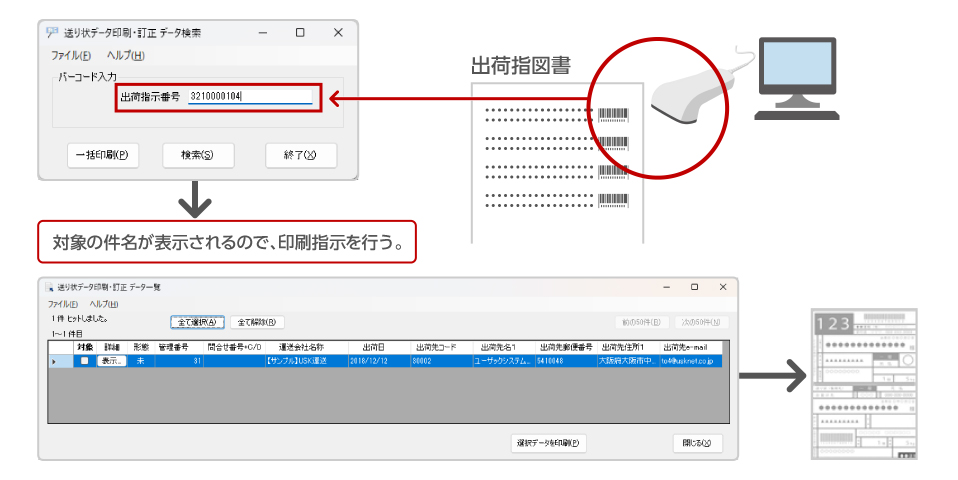
Task: Maximize the データ検索 search window
Action: 300,32
